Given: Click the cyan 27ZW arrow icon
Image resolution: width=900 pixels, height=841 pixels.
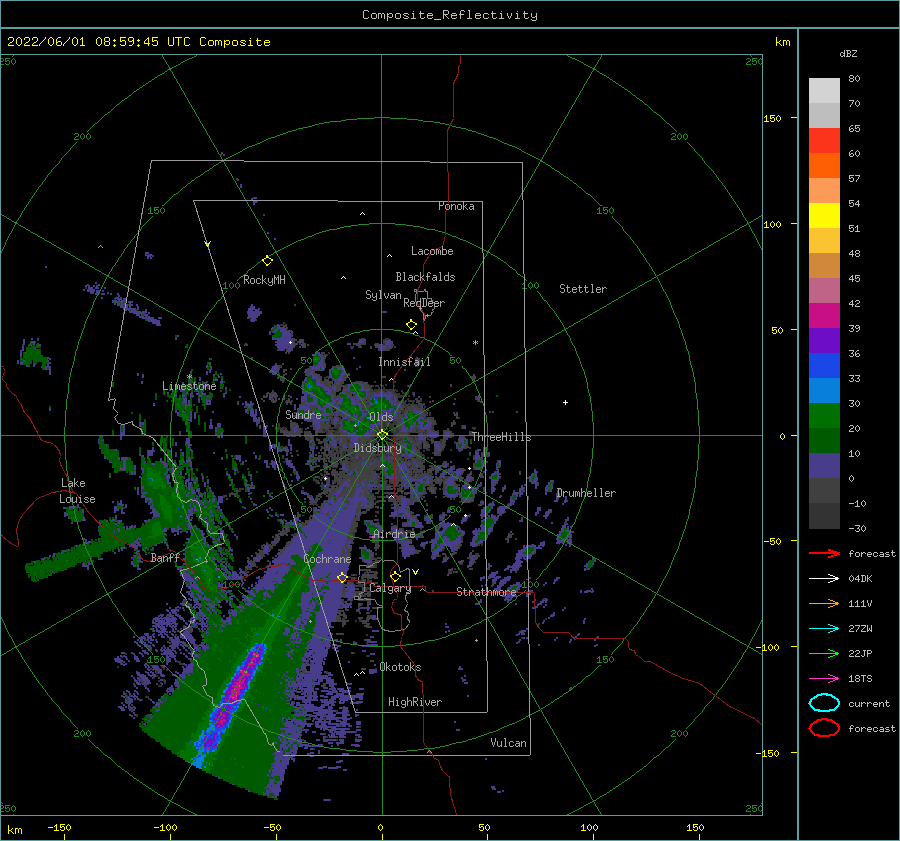Looking at the screenshot, I should [x=824, y=629].
